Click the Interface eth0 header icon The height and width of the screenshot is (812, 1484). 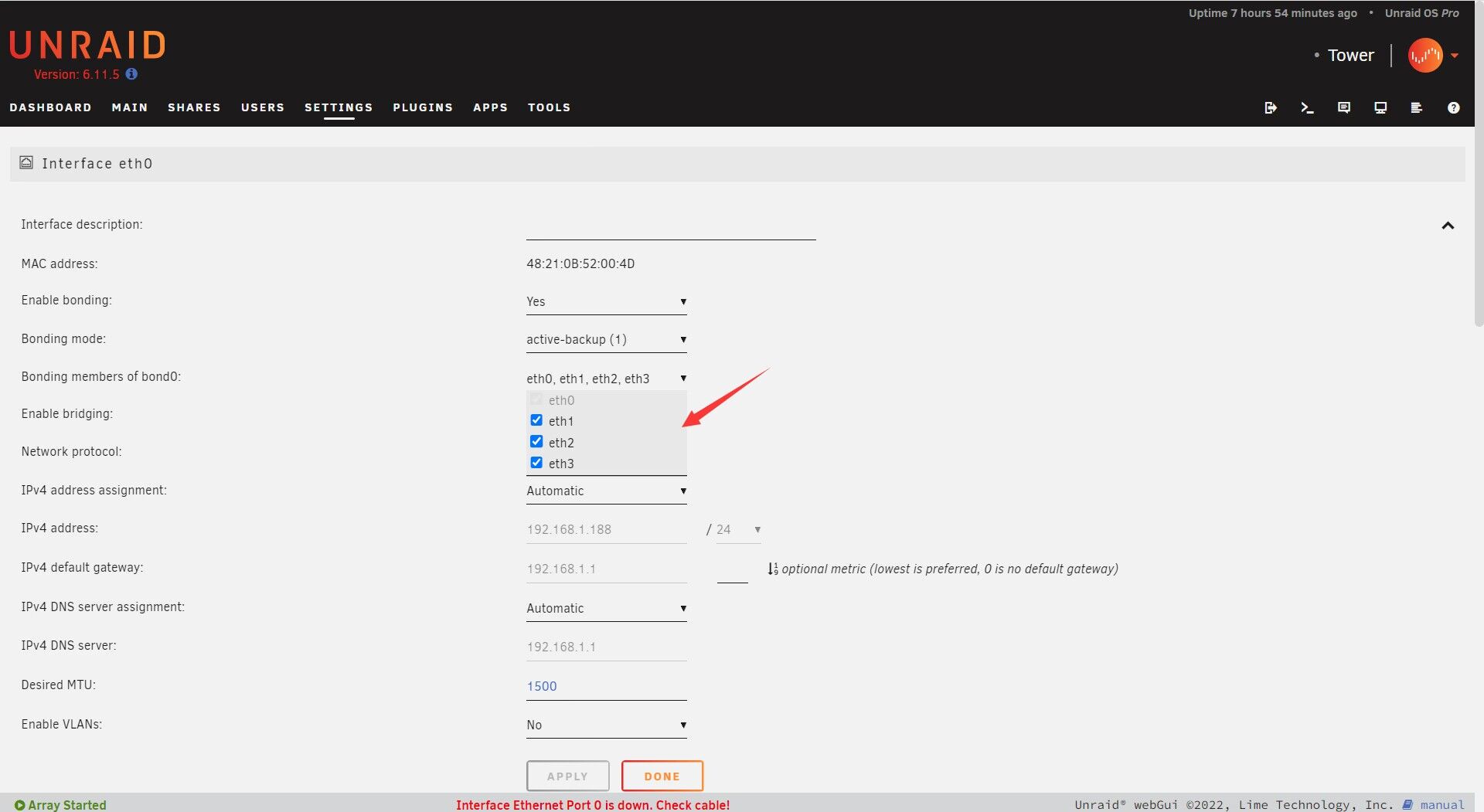(26, 163)
